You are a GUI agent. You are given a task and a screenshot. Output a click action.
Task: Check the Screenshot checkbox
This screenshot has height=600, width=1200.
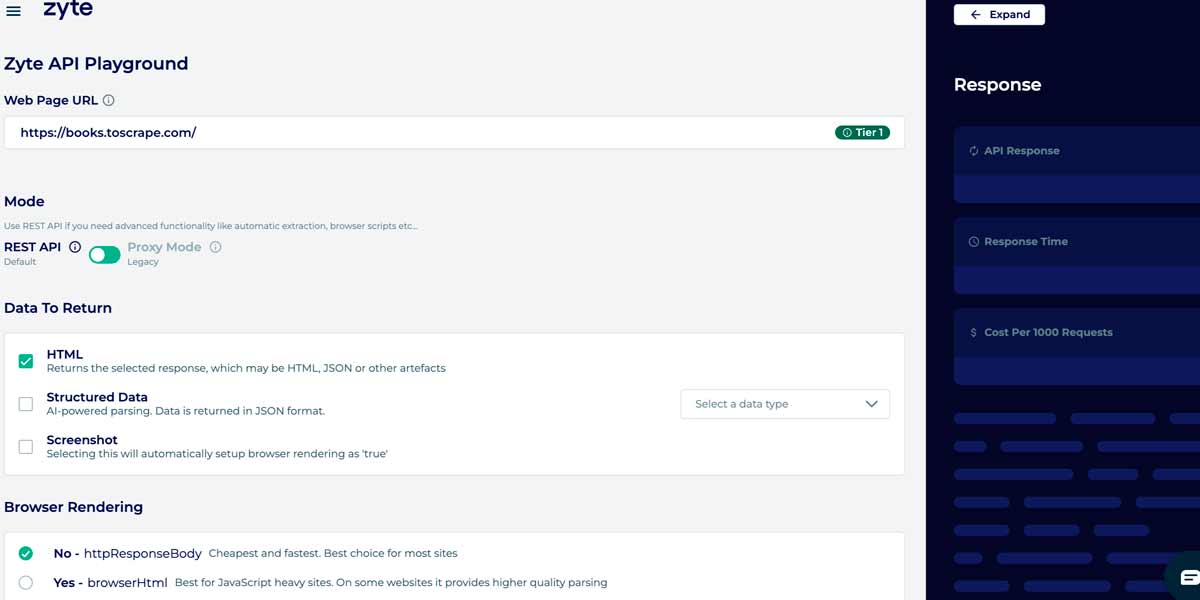tap(26, 447)
